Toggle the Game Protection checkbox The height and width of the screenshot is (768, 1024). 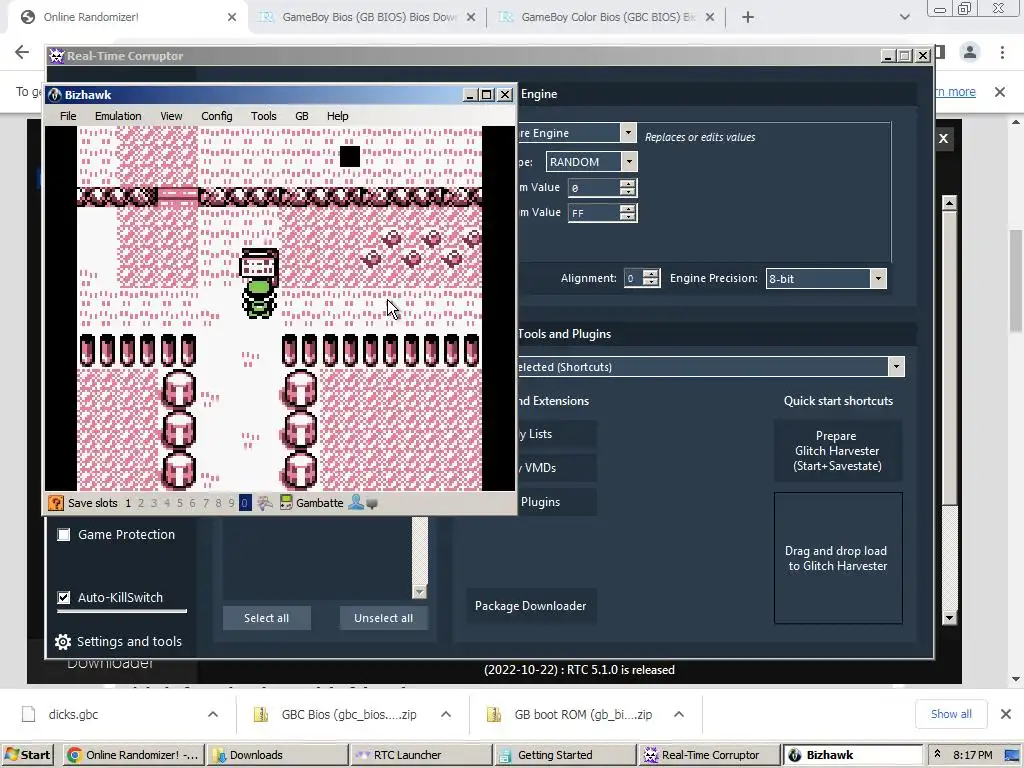click(63, 534)
